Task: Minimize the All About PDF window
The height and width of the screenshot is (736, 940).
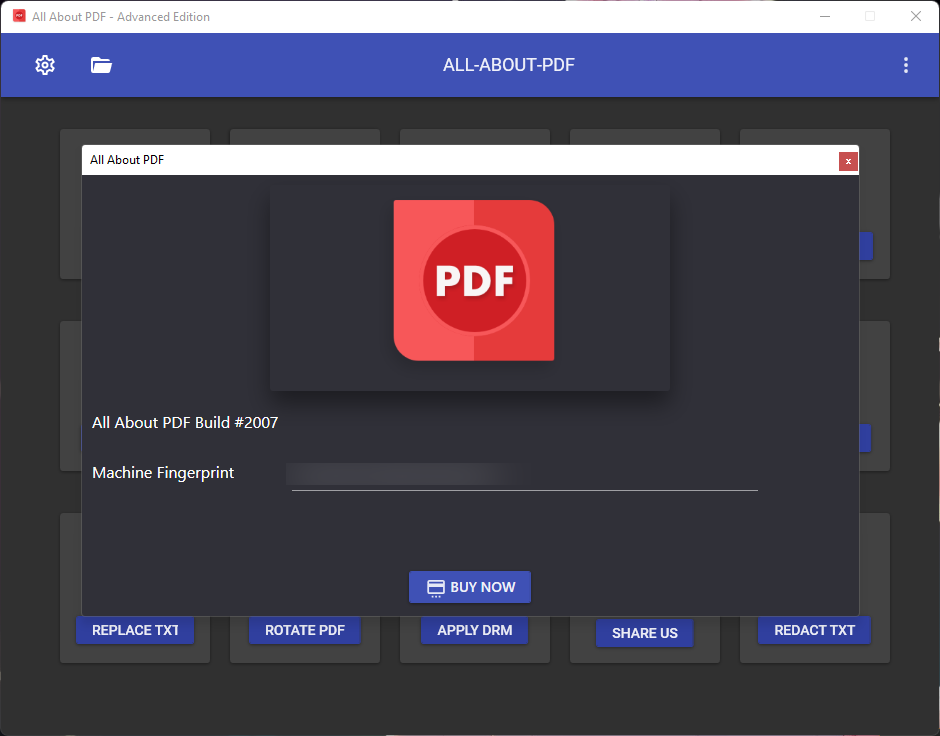Action: tap(825, 16)
